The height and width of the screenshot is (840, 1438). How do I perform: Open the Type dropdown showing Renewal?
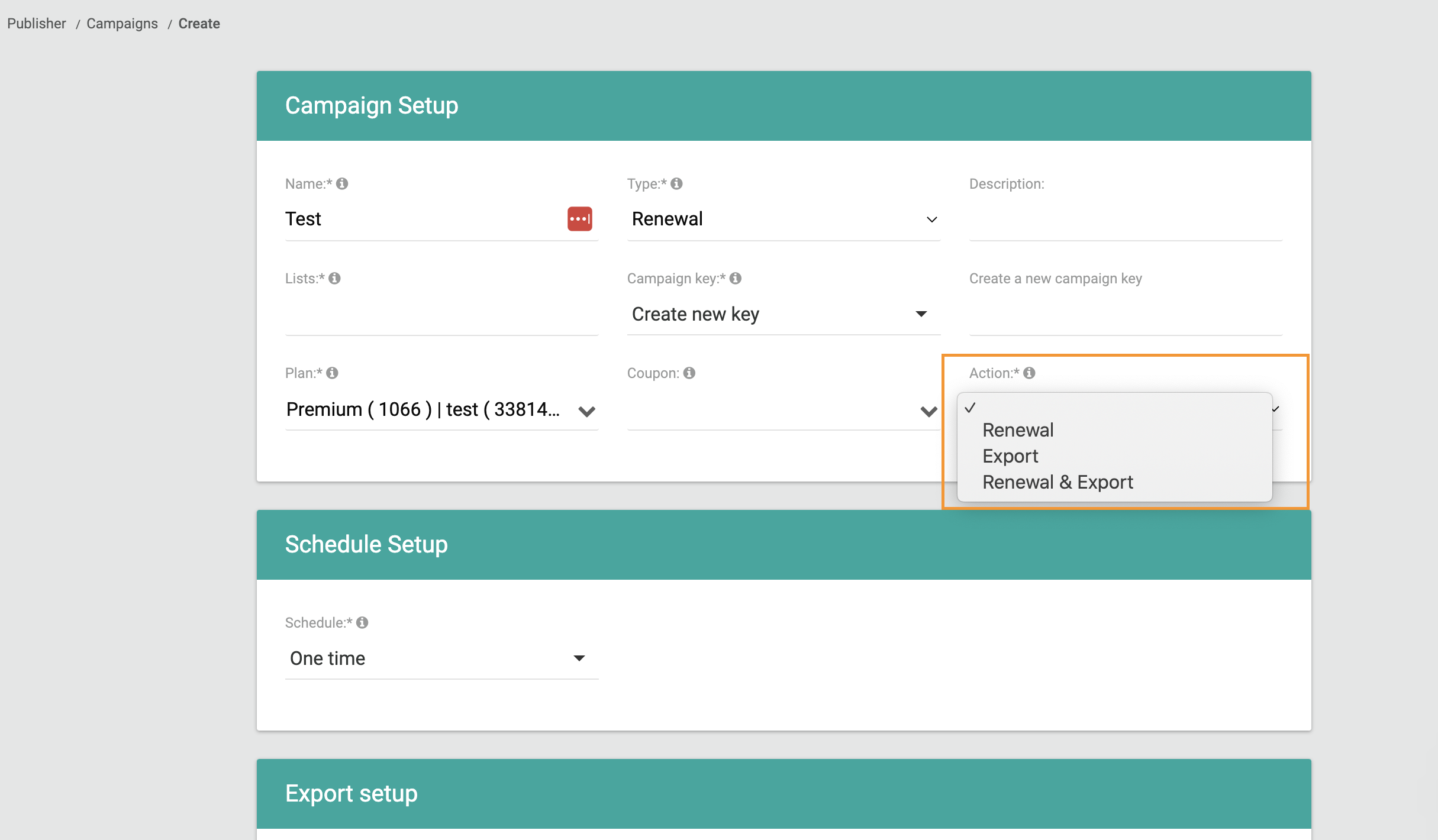783,219
